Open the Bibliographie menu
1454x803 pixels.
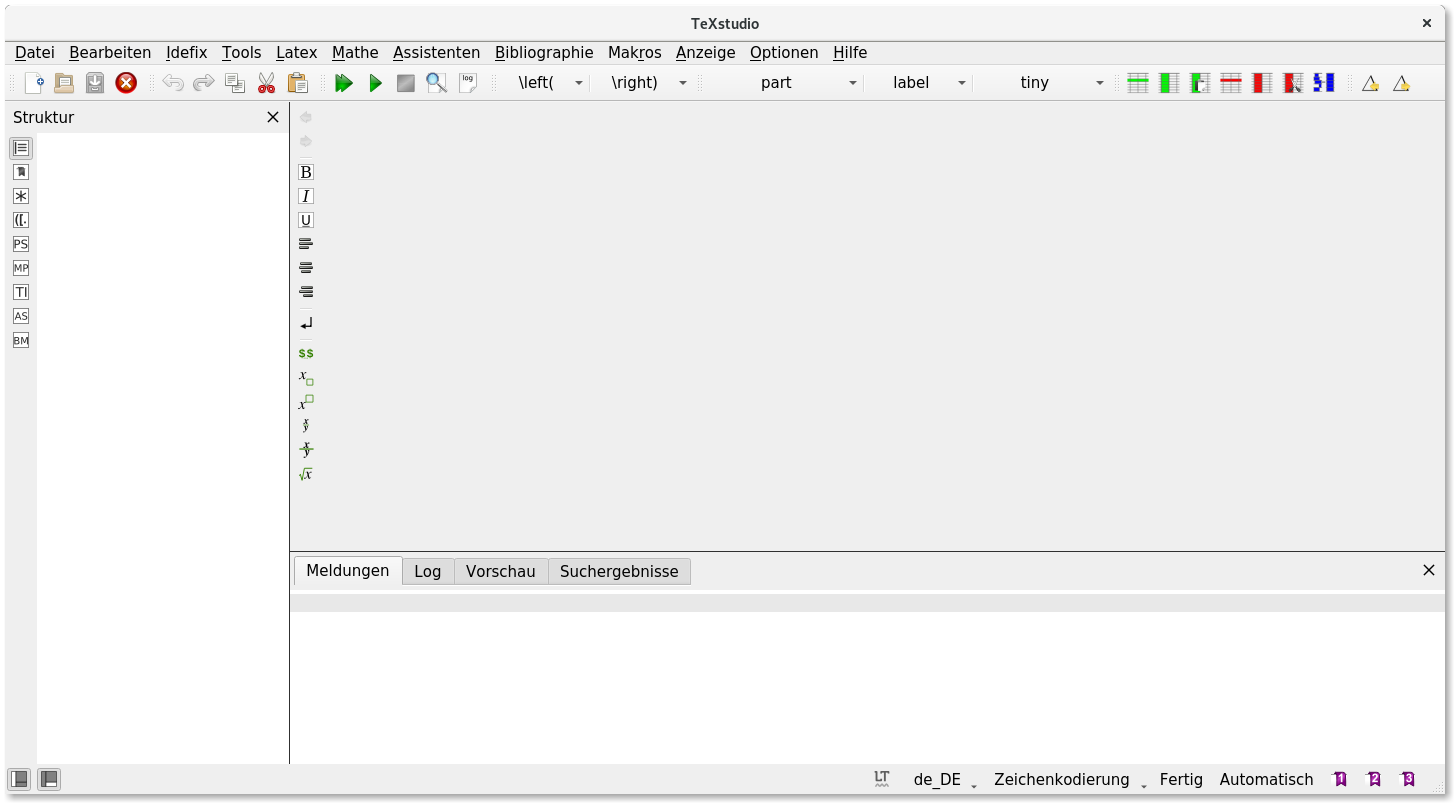[x=544, y=53]
